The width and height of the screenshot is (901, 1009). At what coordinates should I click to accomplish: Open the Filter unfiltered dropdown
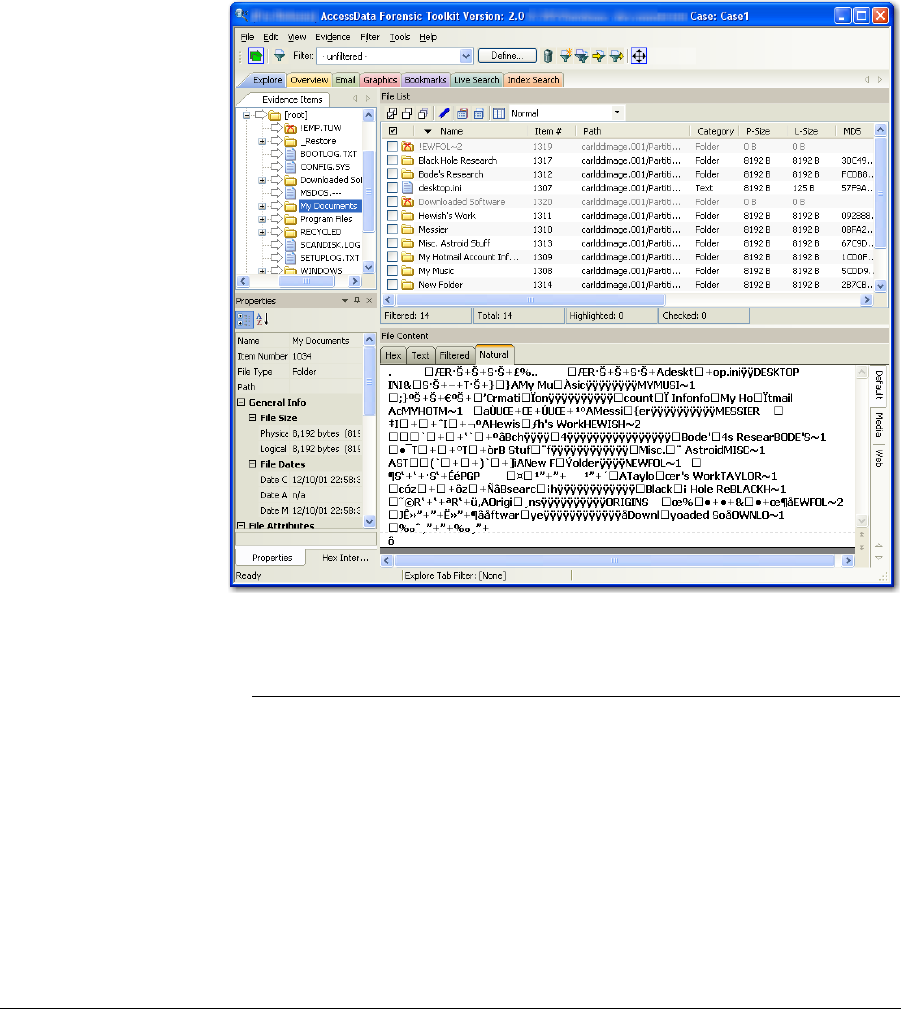point(466,56)
